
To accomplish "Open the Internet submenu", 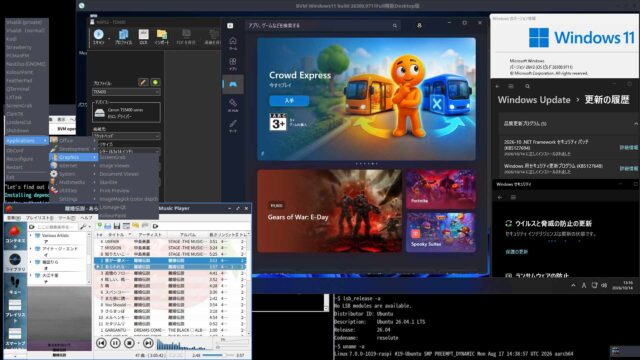I will (x=74, y=166).
